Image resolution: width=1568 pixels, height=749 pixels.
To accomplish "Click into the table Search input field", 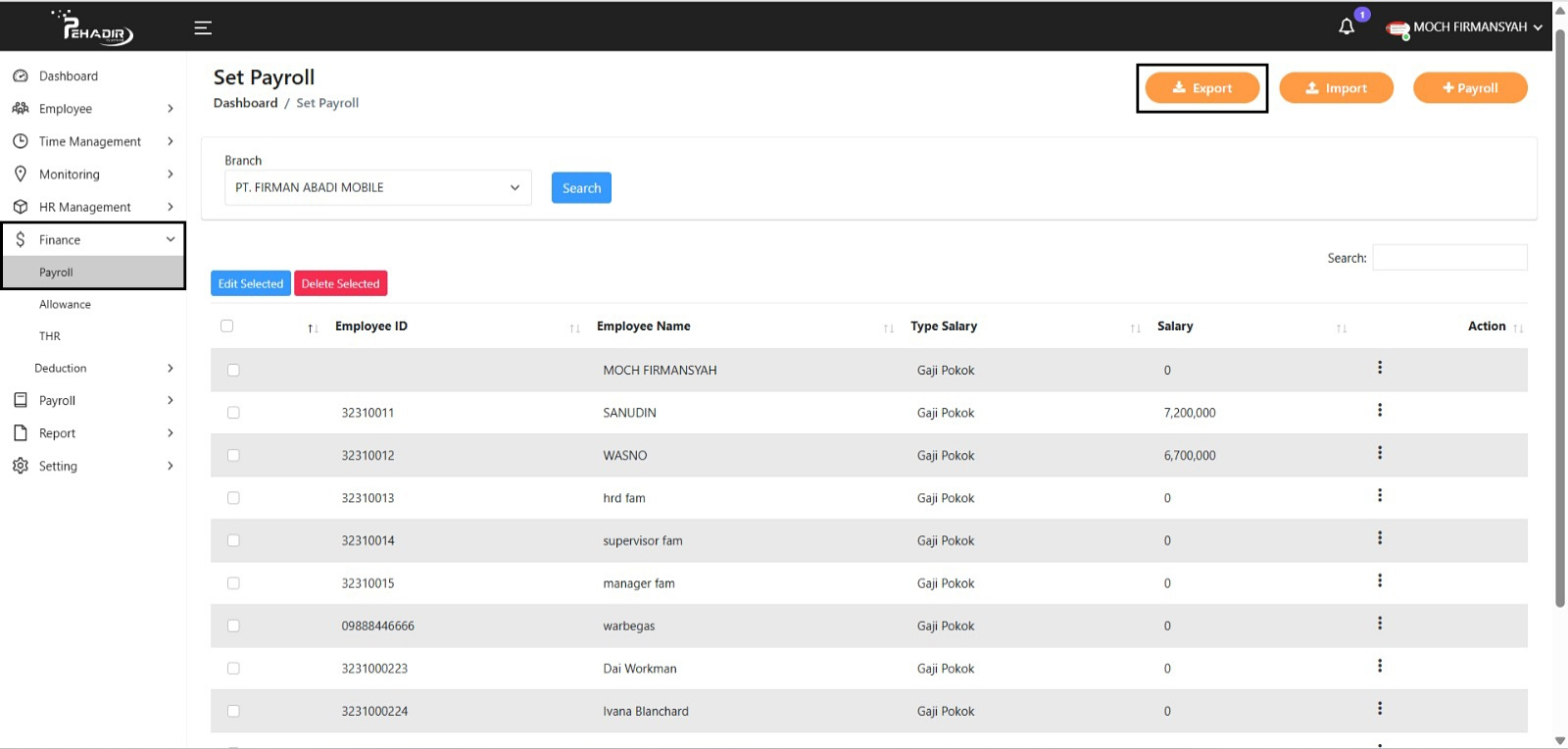I will (x=1449, y=258).
